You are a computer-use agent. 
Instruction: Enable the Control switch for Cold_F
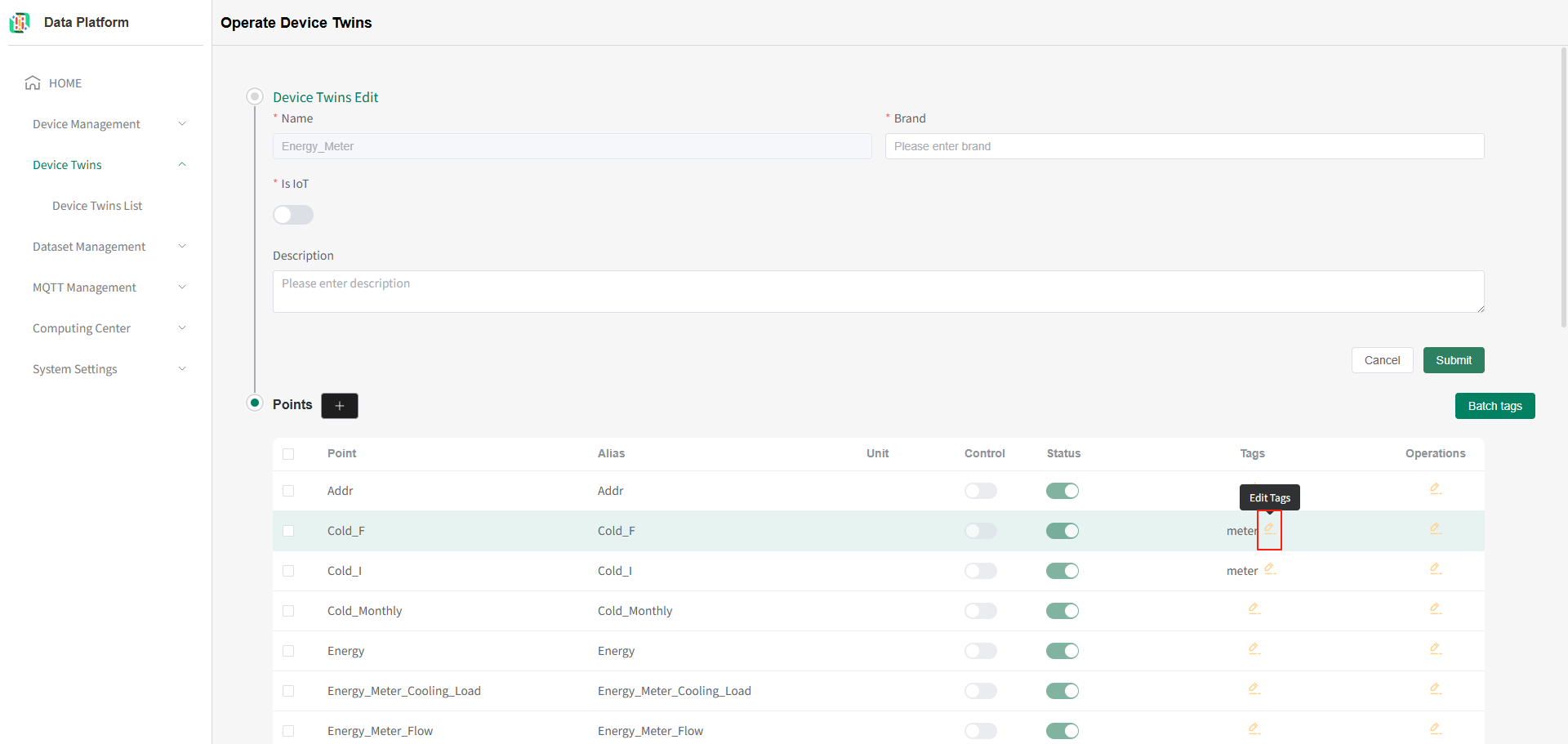pos(980,531)
